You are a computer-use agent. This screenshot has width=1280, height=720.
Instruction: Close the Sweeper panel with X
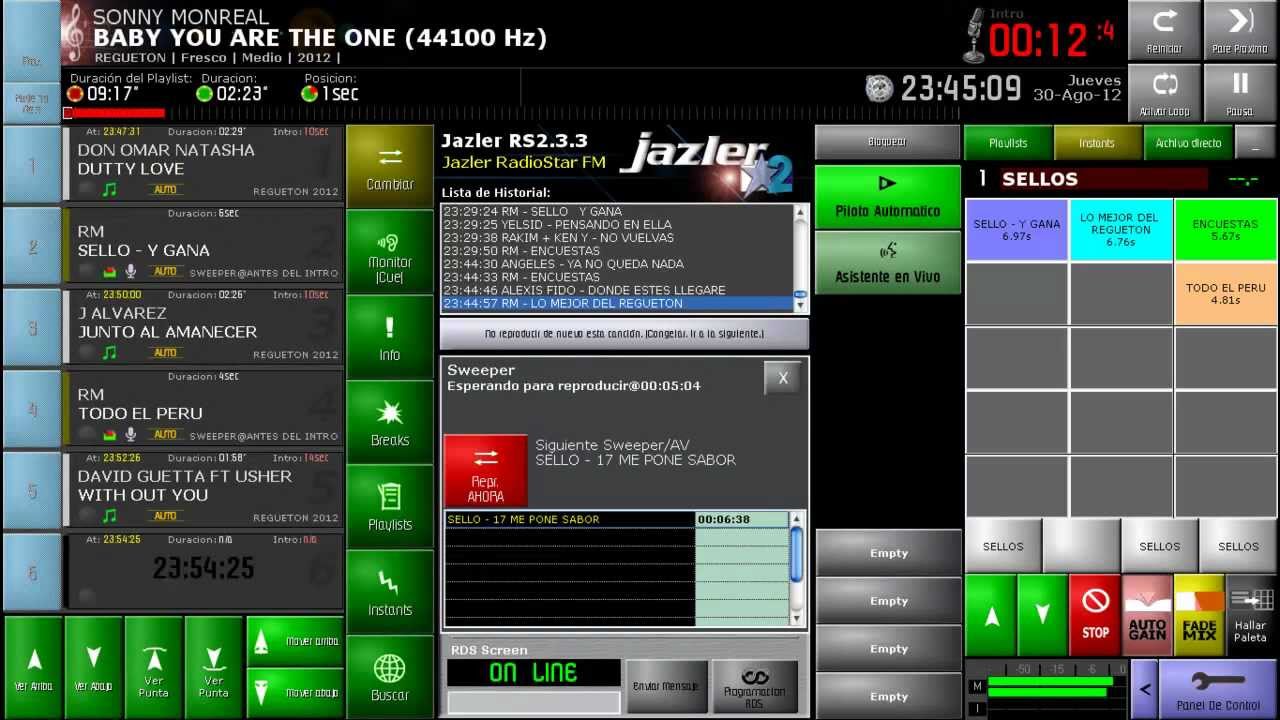click(x=783, y=378)
